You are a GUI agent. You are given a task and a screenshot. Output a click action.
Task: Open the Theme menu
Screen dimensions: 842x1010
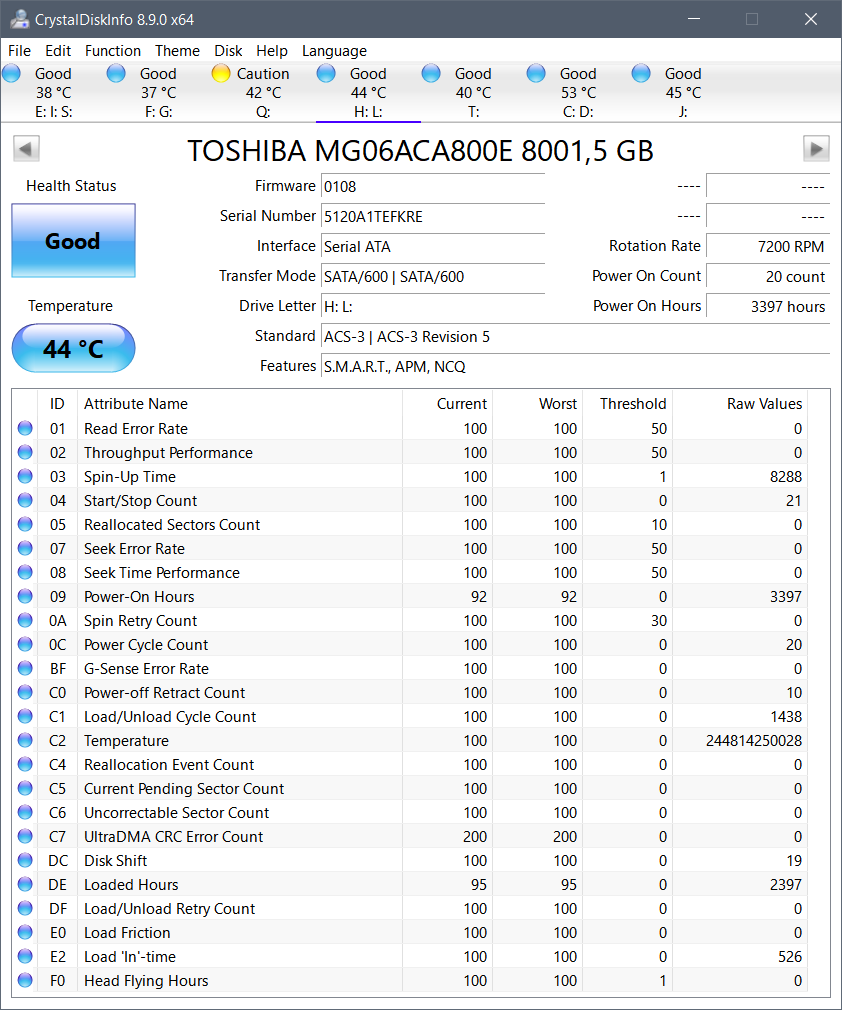coord(177,51)
